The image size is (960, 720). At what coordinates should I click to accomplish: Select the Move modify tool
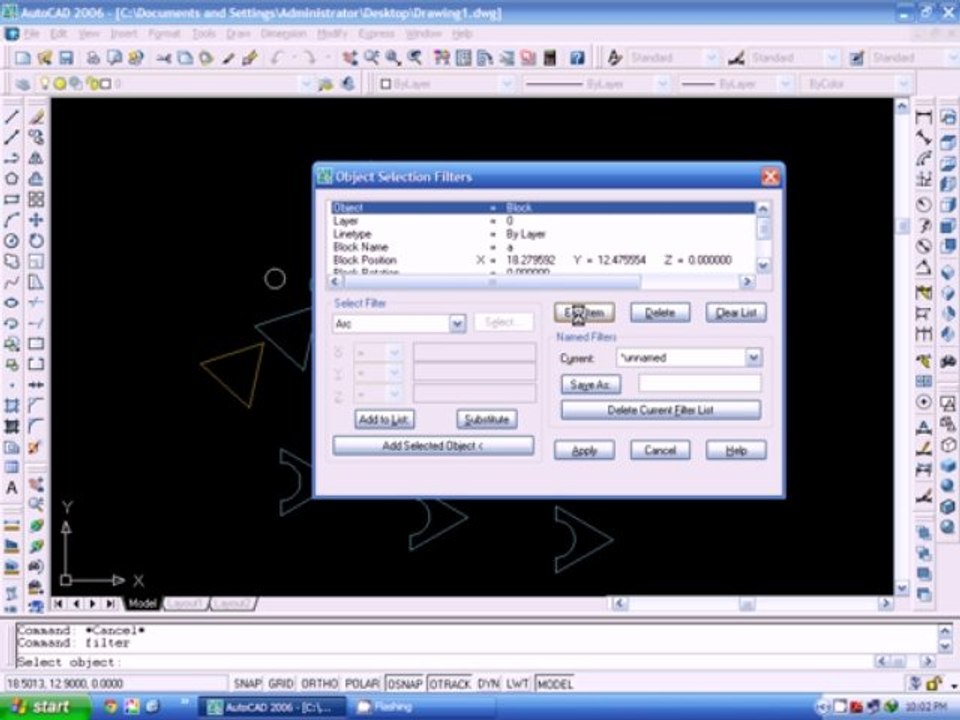(36, 220)
